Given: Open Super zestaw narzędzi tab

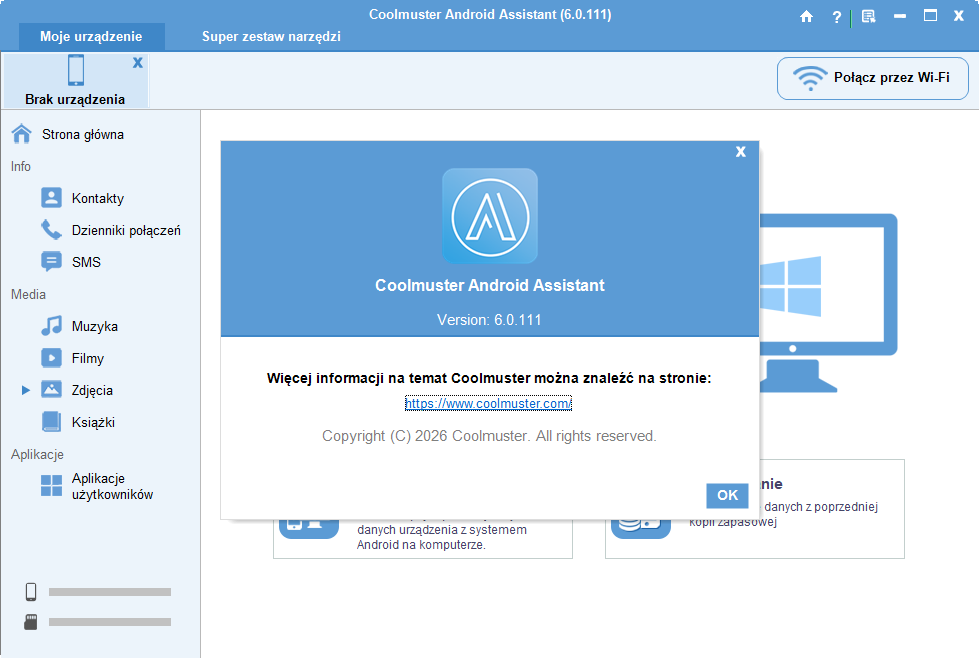Looking at the screenshot, I should pos(271,37).
